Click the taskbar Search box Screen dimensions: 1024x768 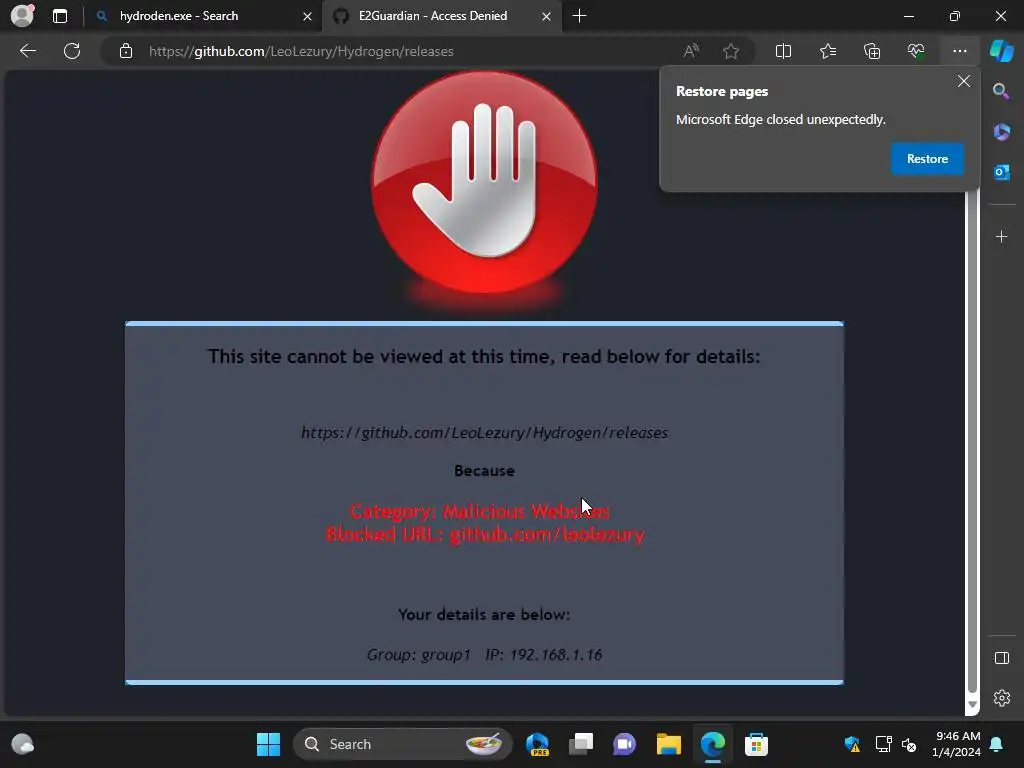403,744
